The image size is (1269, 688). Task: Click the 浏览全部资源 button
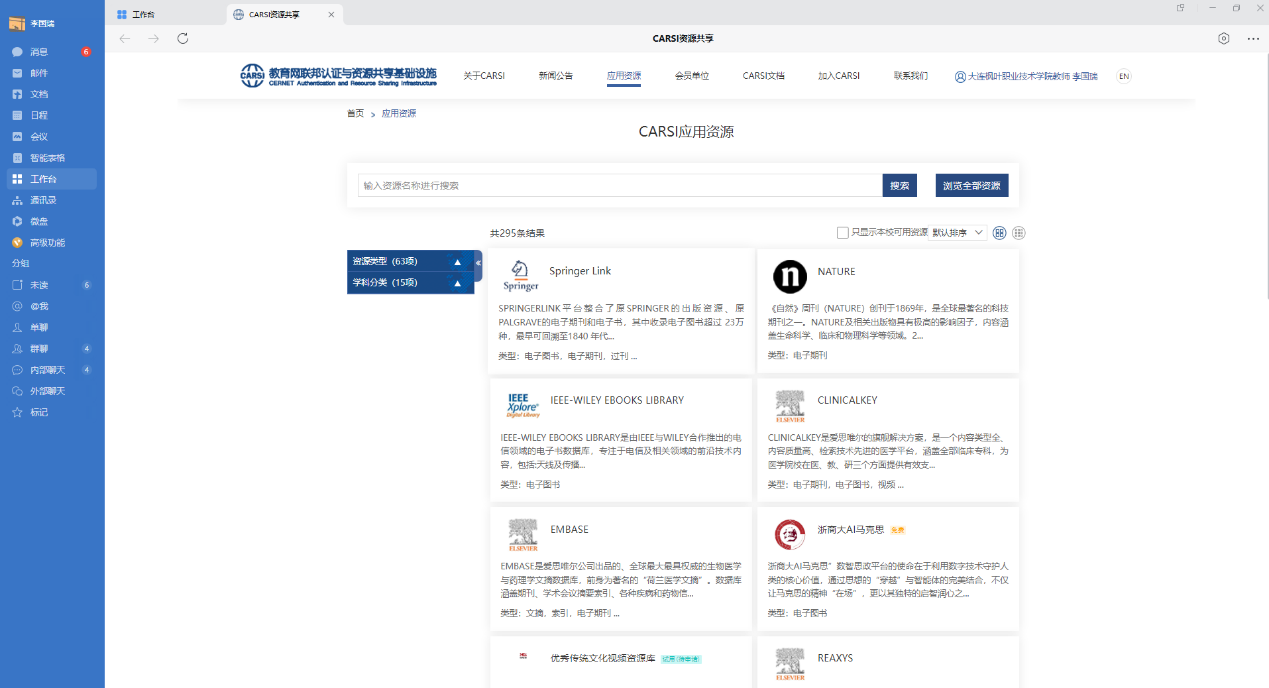tap(971, 186)
